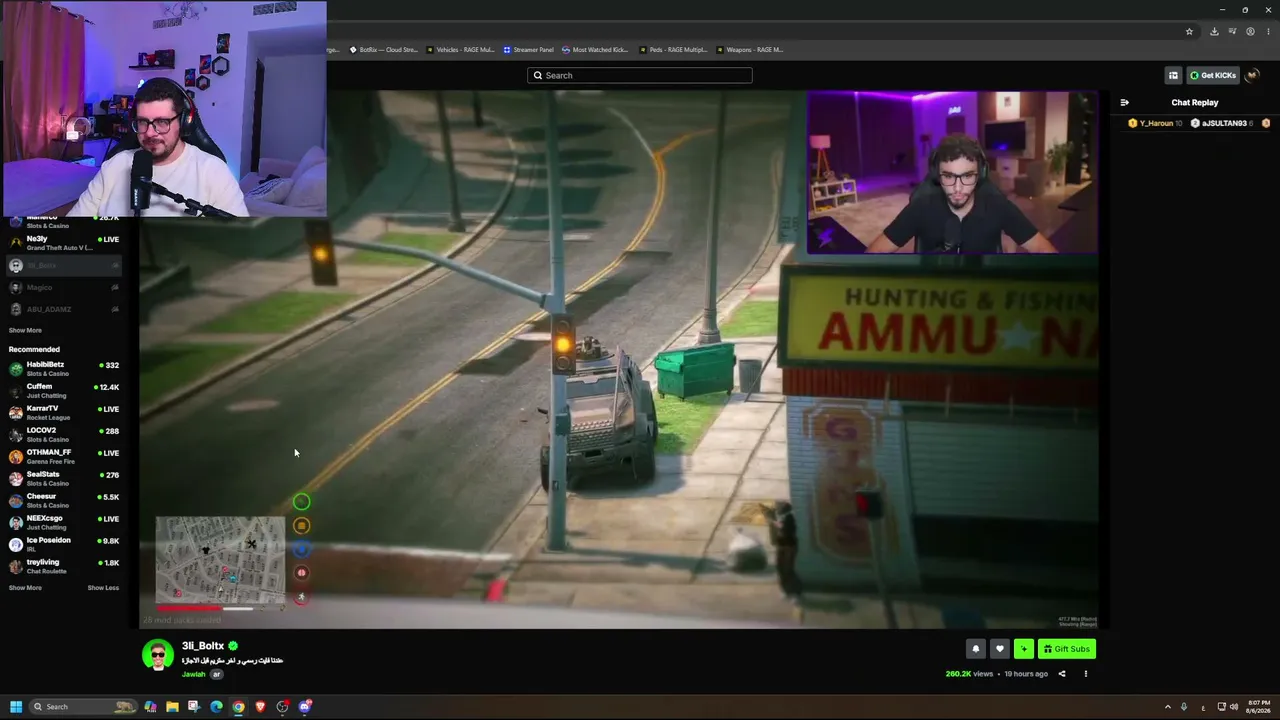Open the Chrome three-dot menu

(1267, 31)
